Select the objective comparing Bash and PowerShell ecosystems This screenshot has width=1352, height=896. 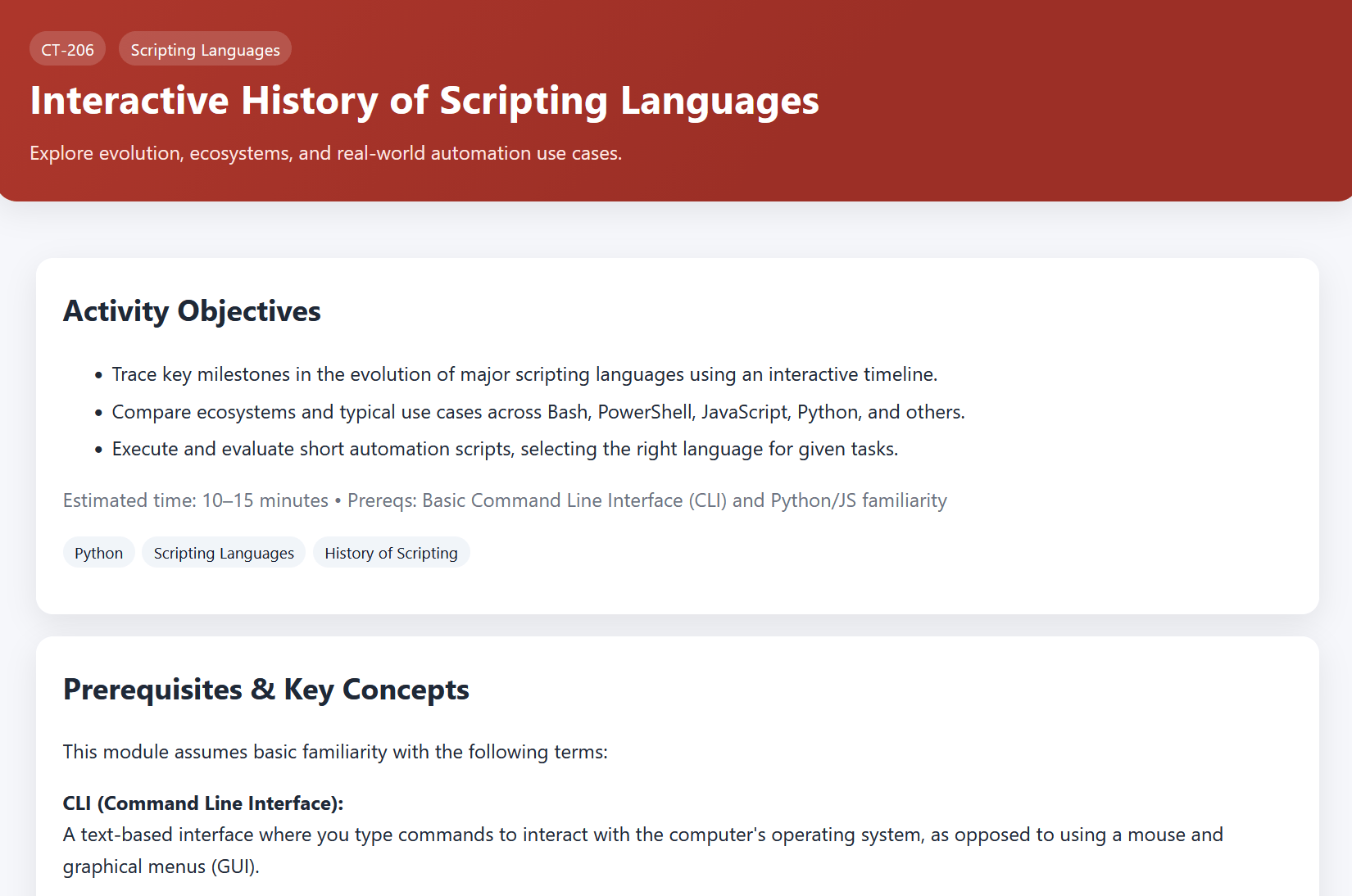click(x=538, y=412)
